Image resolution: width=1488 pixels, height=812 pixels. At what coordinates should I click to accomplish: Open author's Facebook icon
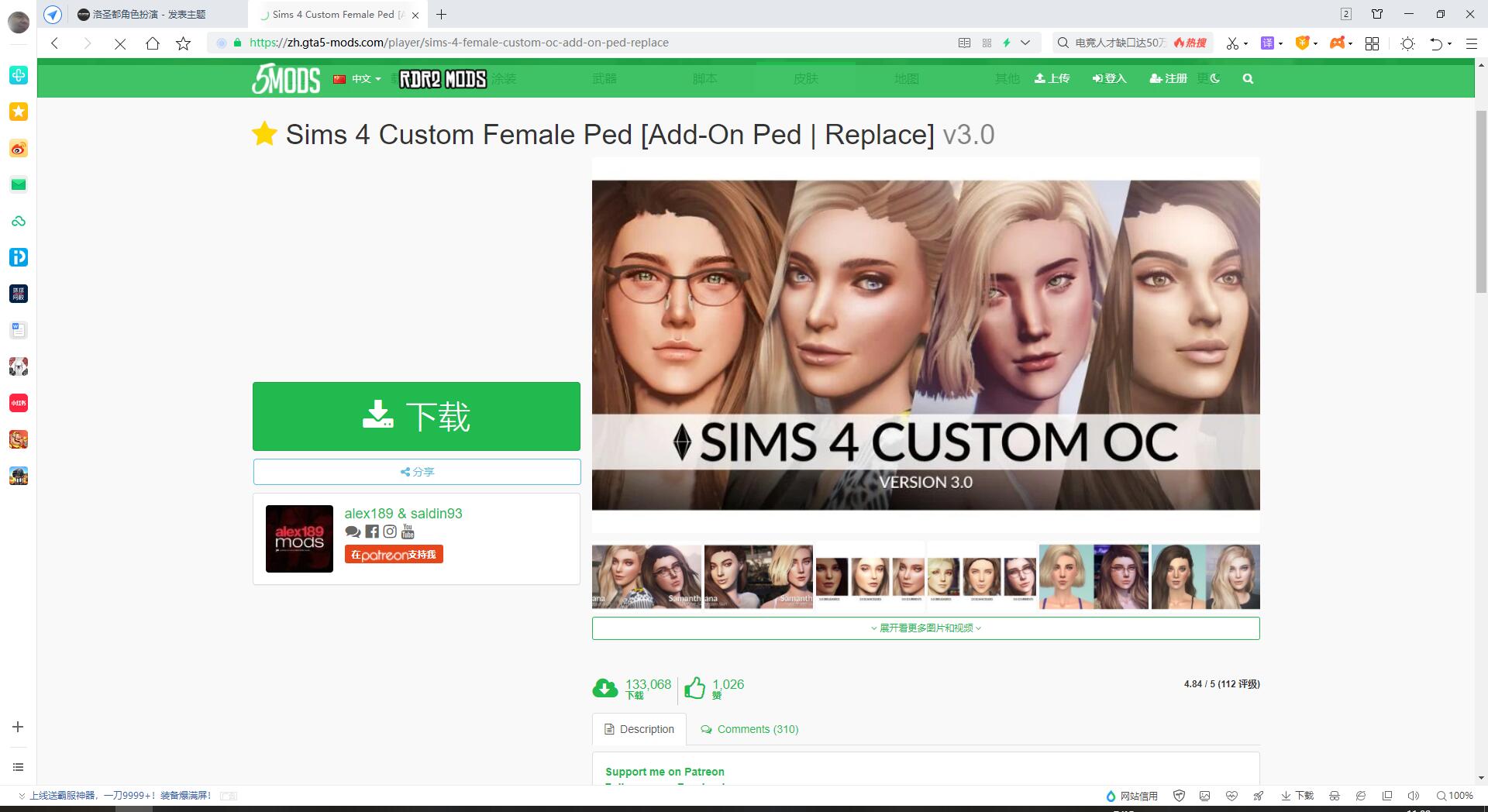click(x=372, y=532)
